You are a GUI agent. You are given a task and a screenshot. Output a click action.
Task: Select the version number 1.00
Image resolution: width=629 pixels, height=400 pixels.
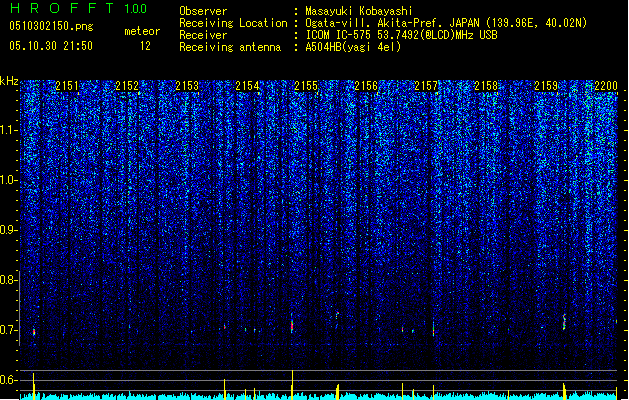coord(136,9)
